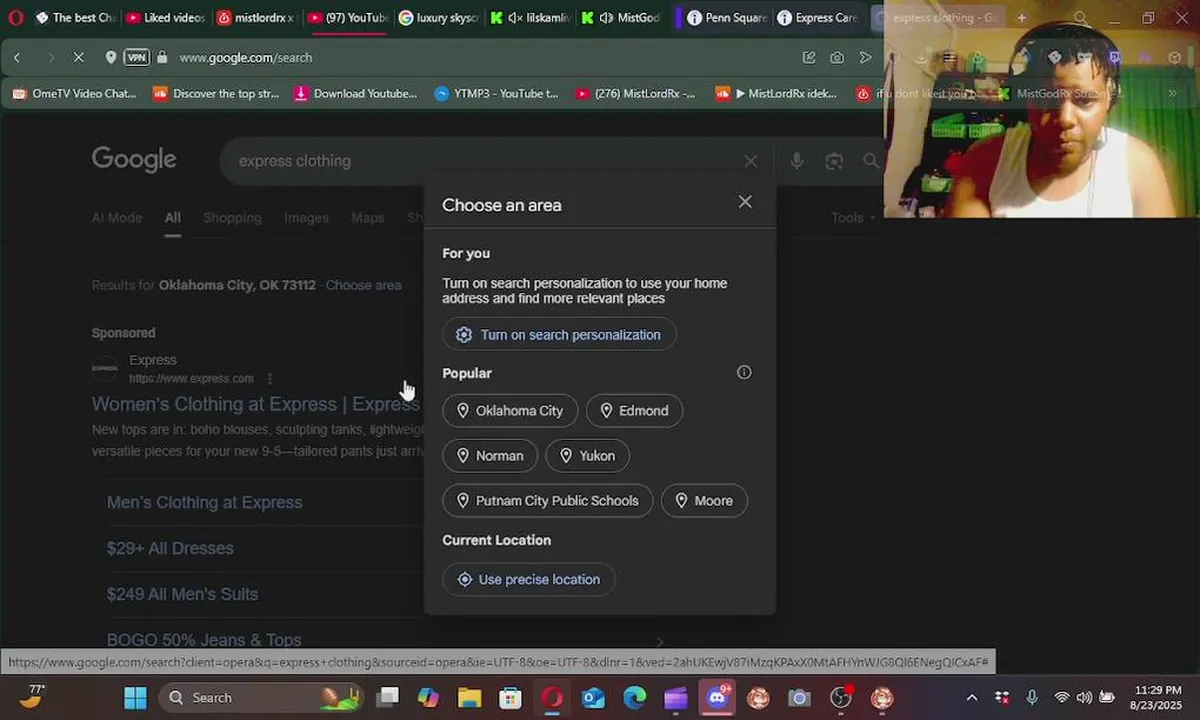Open the Shopping results tab
This screenshot has width=1200, height=720.
[x=232, y=218]
